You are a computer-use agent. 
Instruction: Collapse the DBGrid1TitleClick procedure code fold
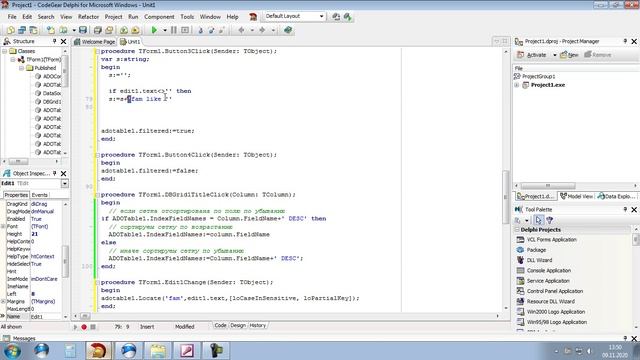click(97, 195)
